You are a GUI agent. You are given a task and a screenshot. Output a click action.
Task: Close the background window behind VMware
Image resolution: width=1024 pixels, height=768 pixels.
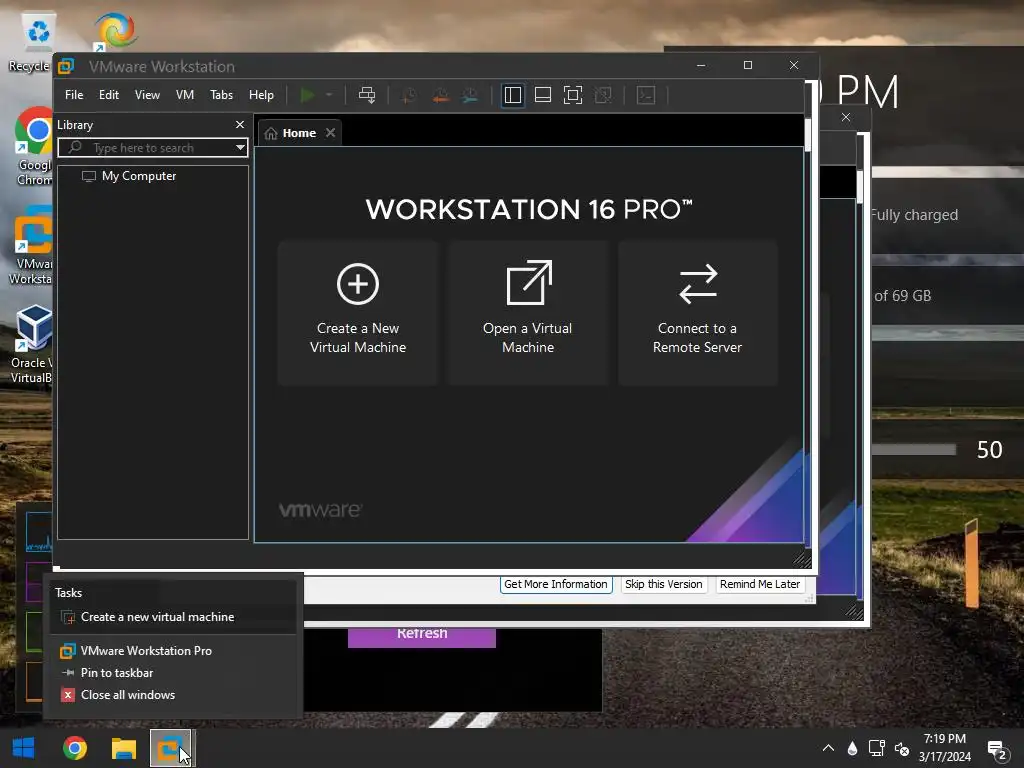pyautogui.click(x=846, y=118)
